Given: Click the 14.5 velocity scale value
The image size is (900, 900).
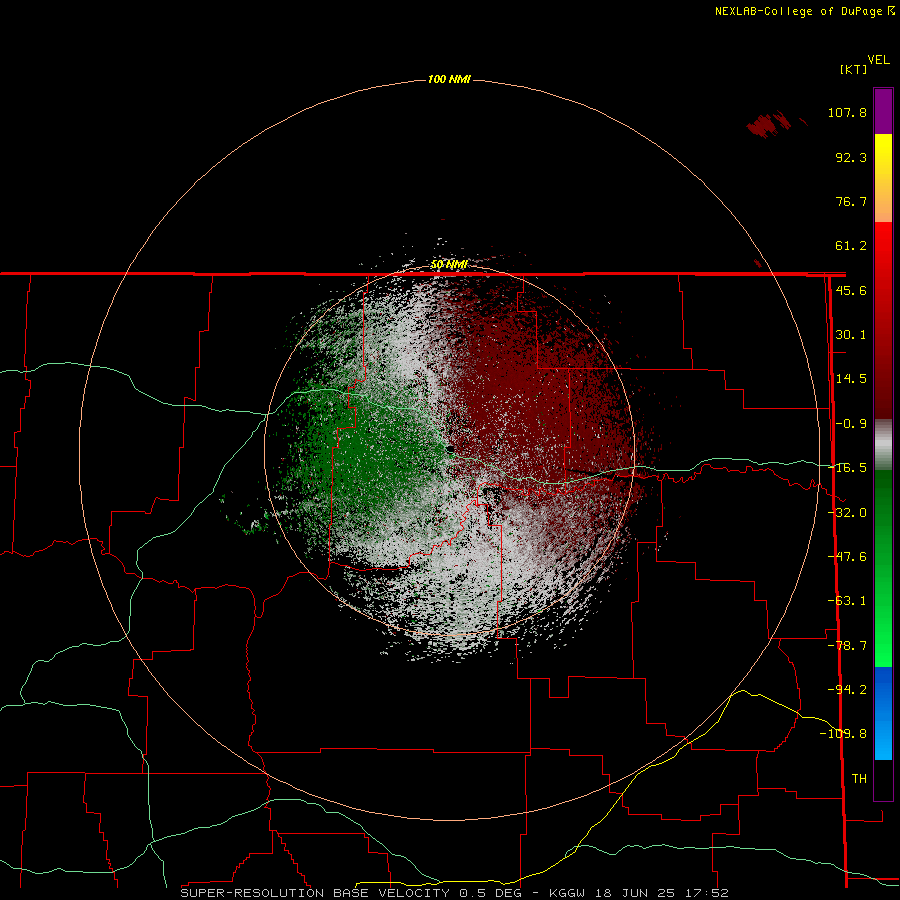Looking at the screenshot, I should click(x=851, y=379).
